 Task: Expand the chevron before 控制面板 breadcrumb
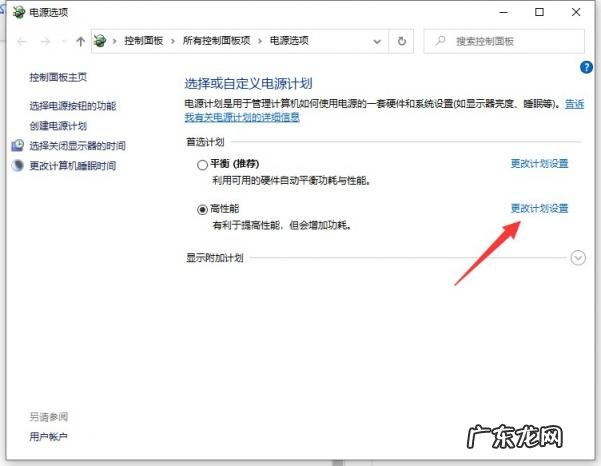[x=114, y=41]
